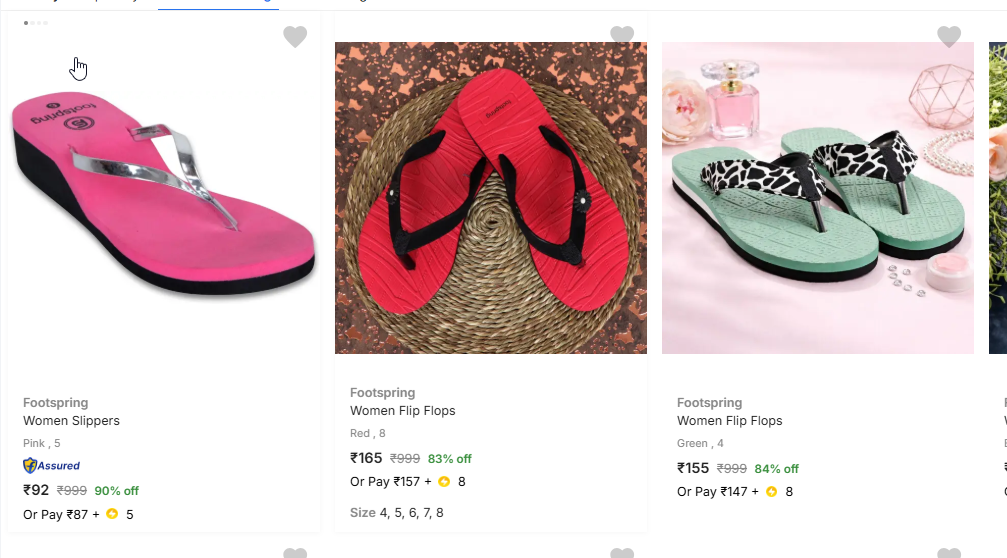
Task: Toggle wishlist heart on green flip flops
Action: tap(949, 37)
